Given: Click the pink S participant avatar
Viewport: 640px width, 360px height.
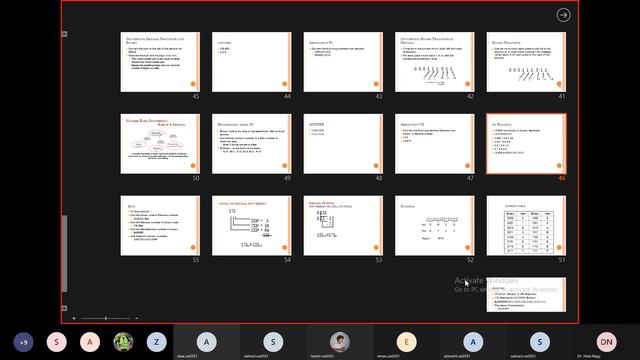Looking at the screenshot, I should pos(56,342).
